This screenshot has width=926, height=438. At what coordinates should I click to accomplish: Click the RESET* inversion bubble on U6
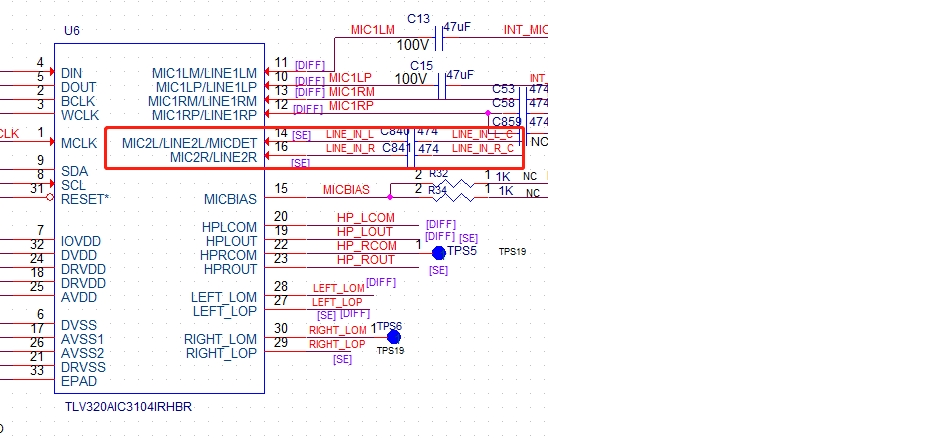coord(50,197)
